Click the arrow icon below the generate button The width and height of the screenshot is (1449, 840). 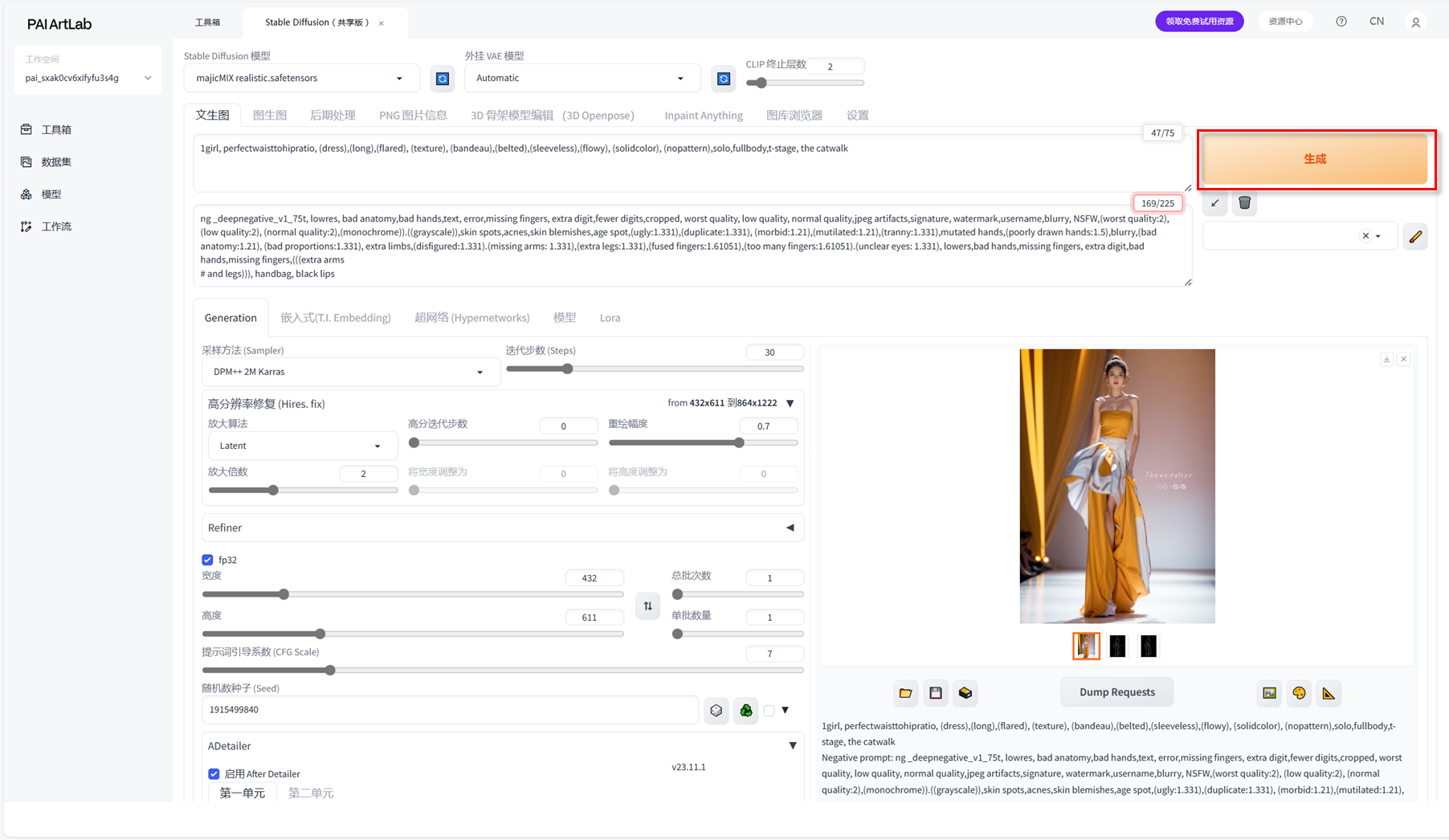1215,203
